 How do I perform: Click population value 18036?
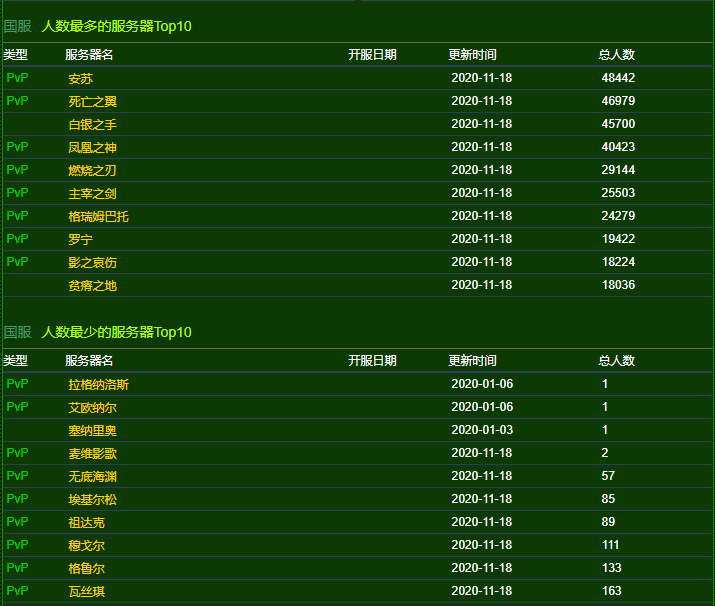click(x=618, y=285)
